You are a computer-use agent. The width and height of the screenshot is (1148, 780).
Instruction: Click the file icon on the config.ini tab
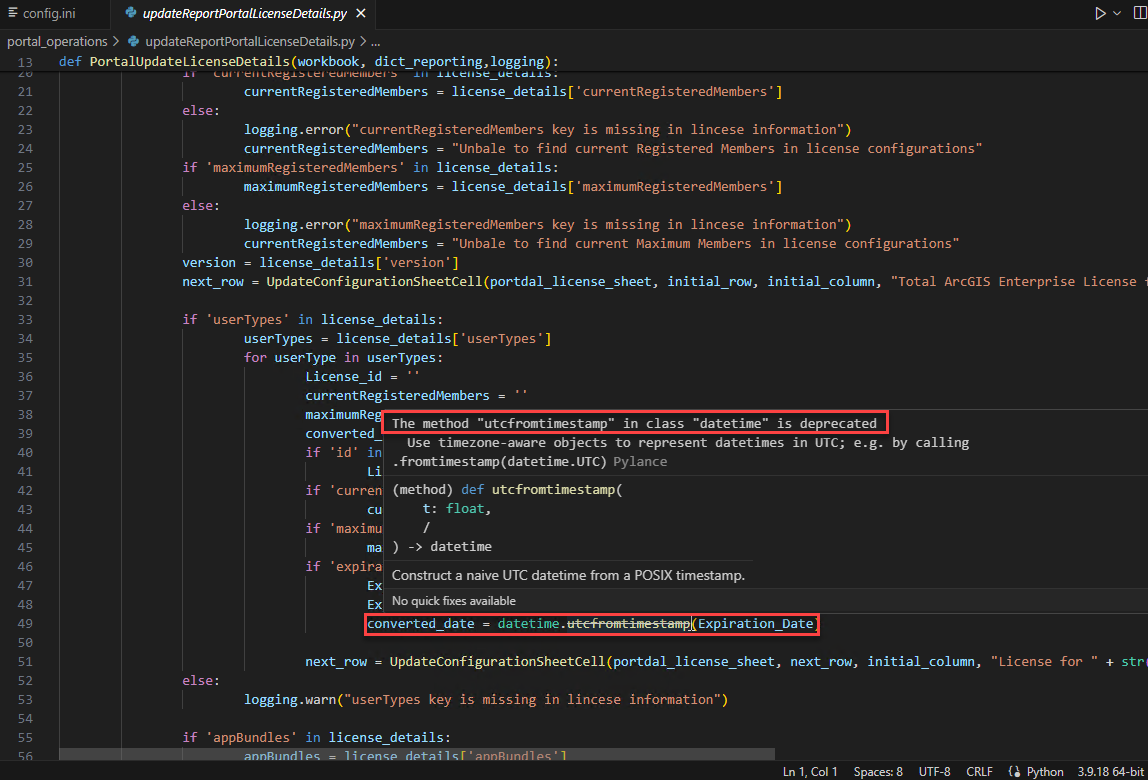pos(14,14)
